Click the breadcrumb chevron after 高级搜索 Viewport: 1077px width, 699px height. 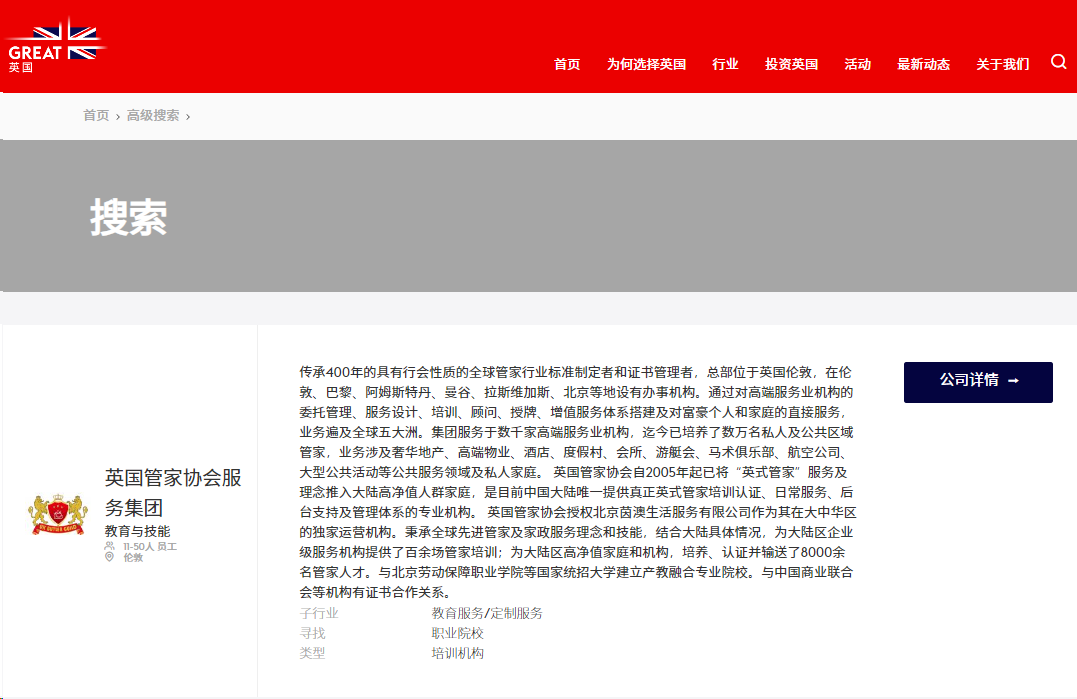pyautogui.click(x=188, y=116)
